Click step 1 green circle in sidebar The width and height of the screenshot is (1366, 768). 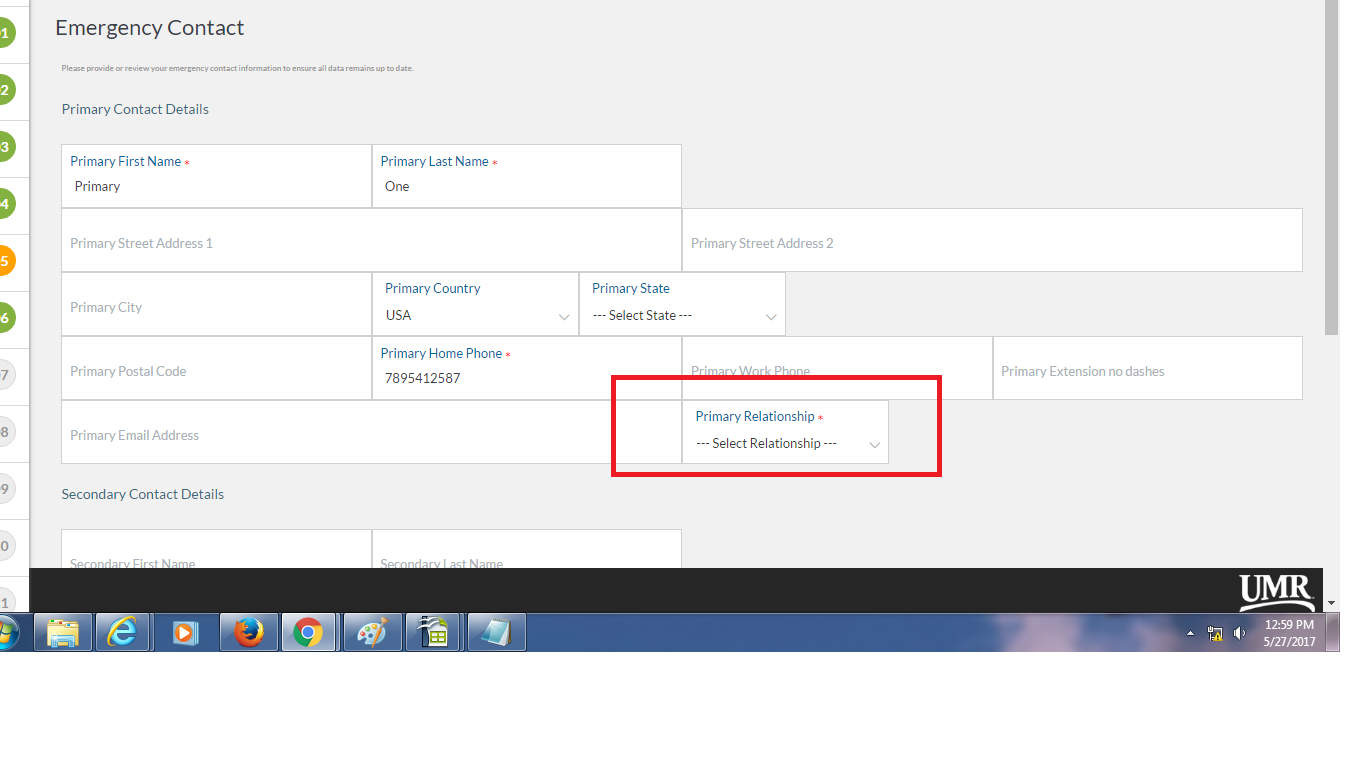pyautogui.click(x=5, y=34)
